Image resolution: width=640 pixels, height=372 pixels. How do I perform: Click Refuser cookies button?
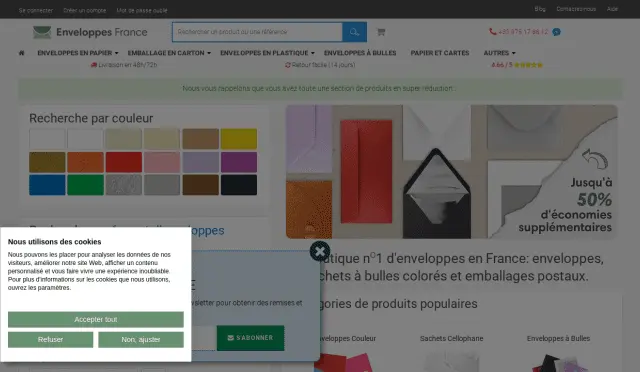pos(51,339)
